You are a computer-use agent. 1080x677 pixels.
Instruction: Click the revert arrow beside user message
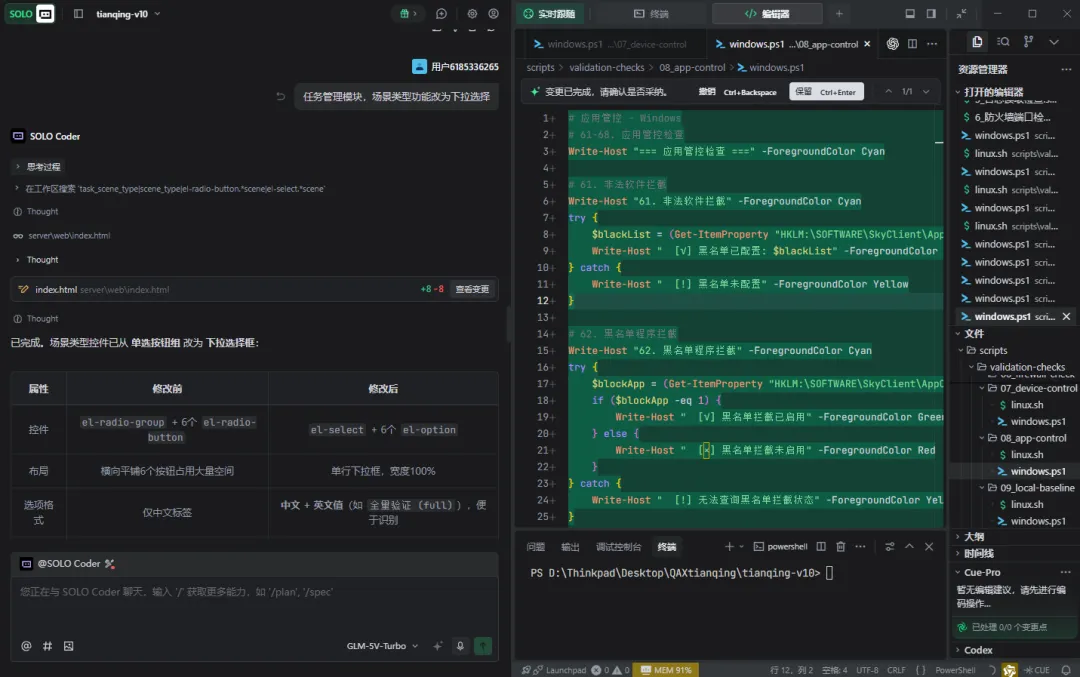pyautogui.click(x=280, y=96)
